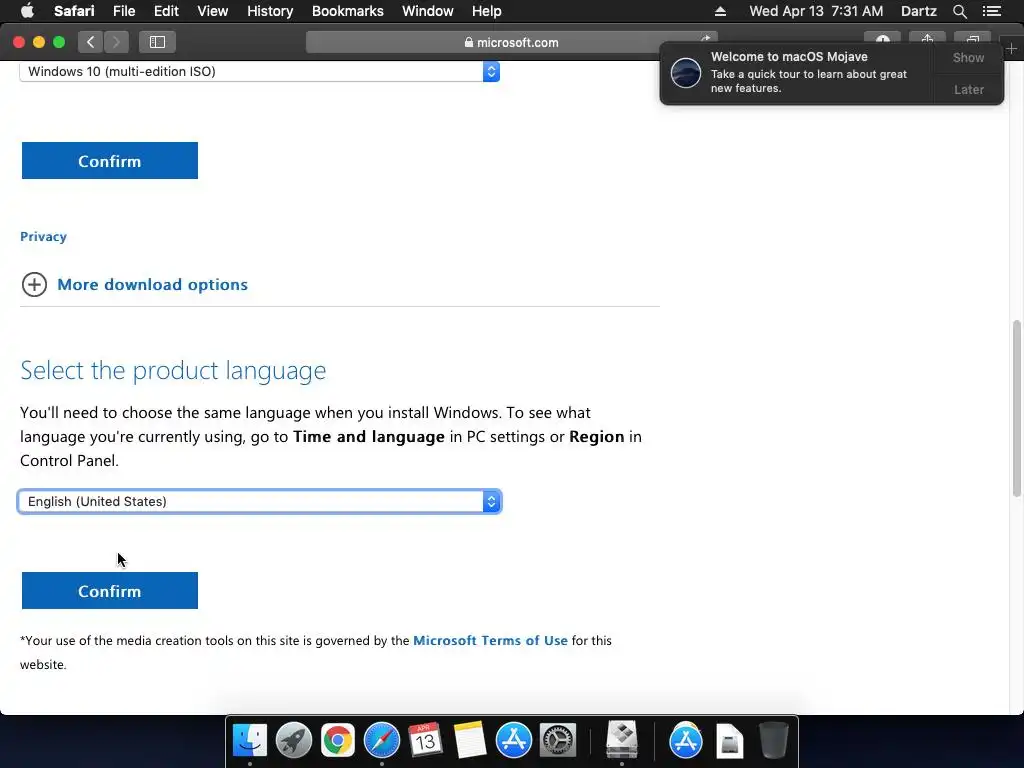Click the Select the product language heading

(173, 370)
